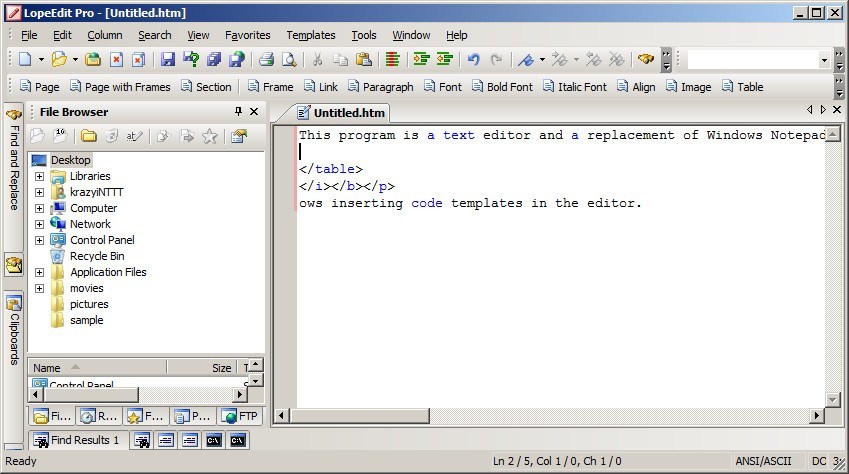849x474 pixels.
Task: Insert the Link template
Action: pyautogui.click(x=321, y=87)
